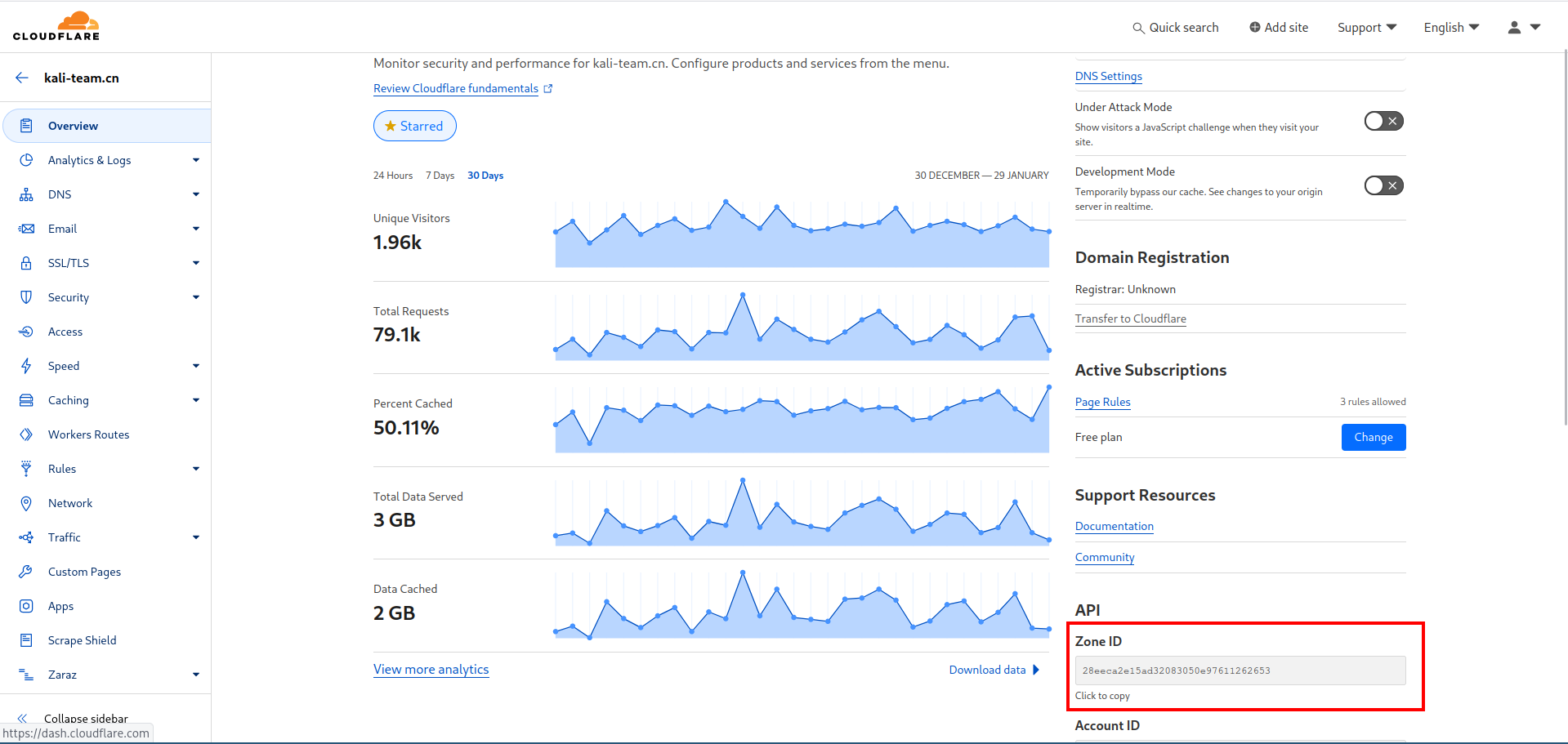Click the Access arrow icon
Image resolution: width=1568 pixels, height=744 pixels.
point(26,332)
